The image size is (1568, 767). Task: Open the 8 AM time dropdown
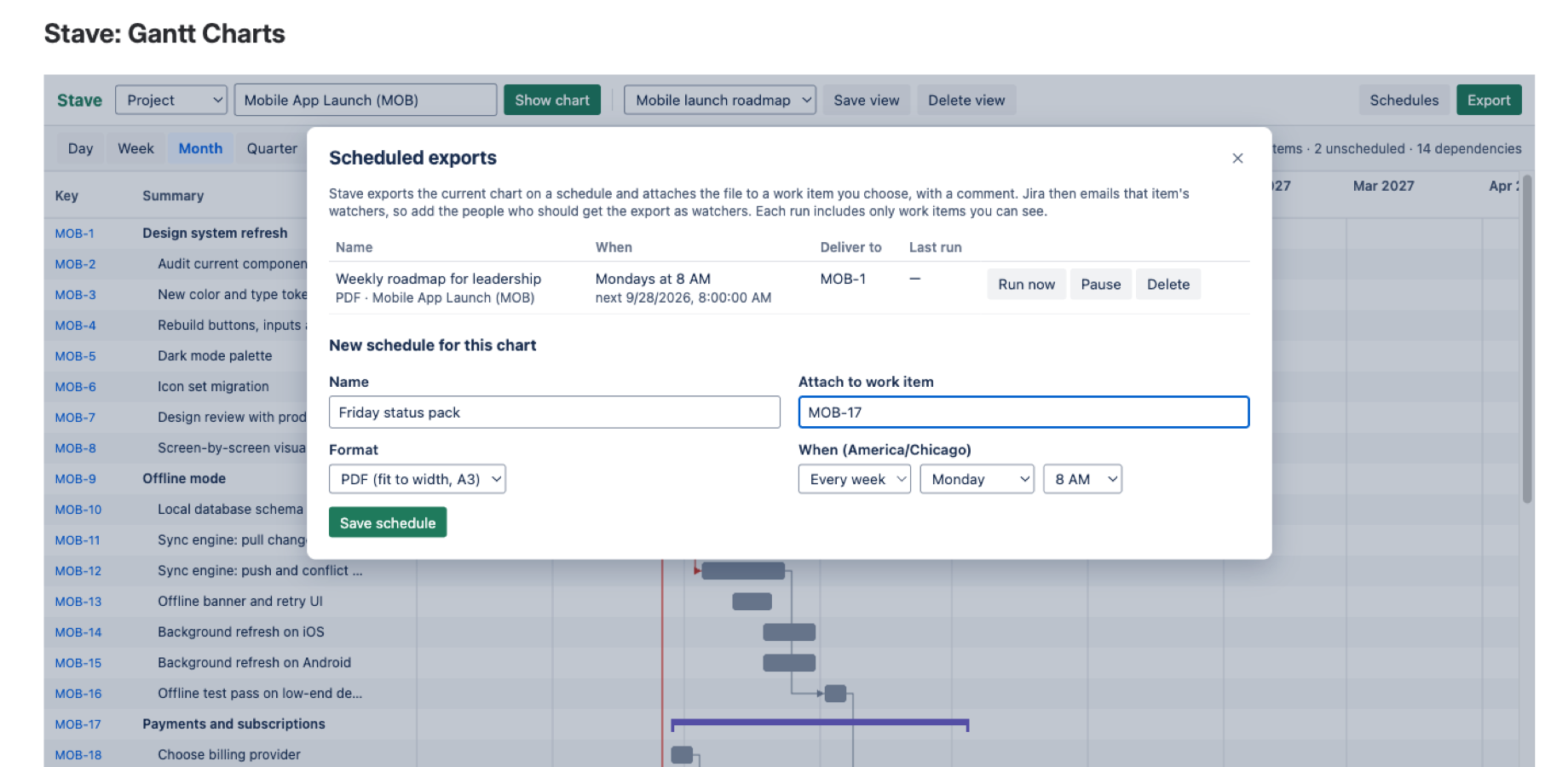click(1083, 479)
